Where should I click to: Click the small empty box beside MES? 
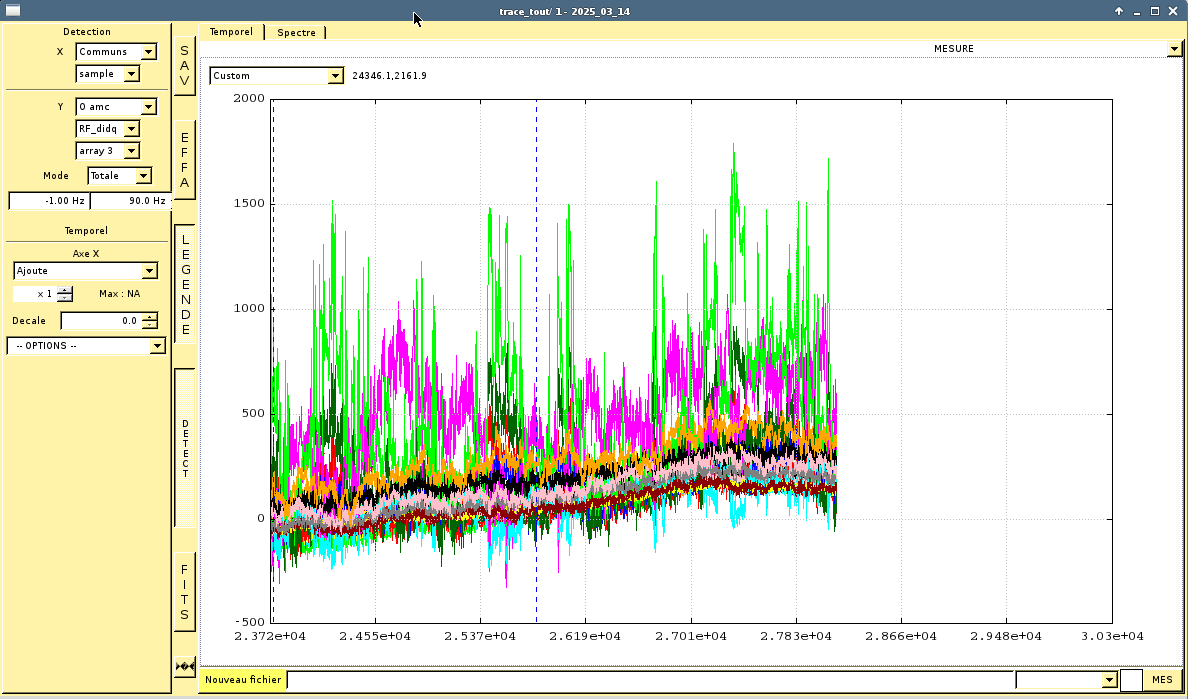(1131, 680)
